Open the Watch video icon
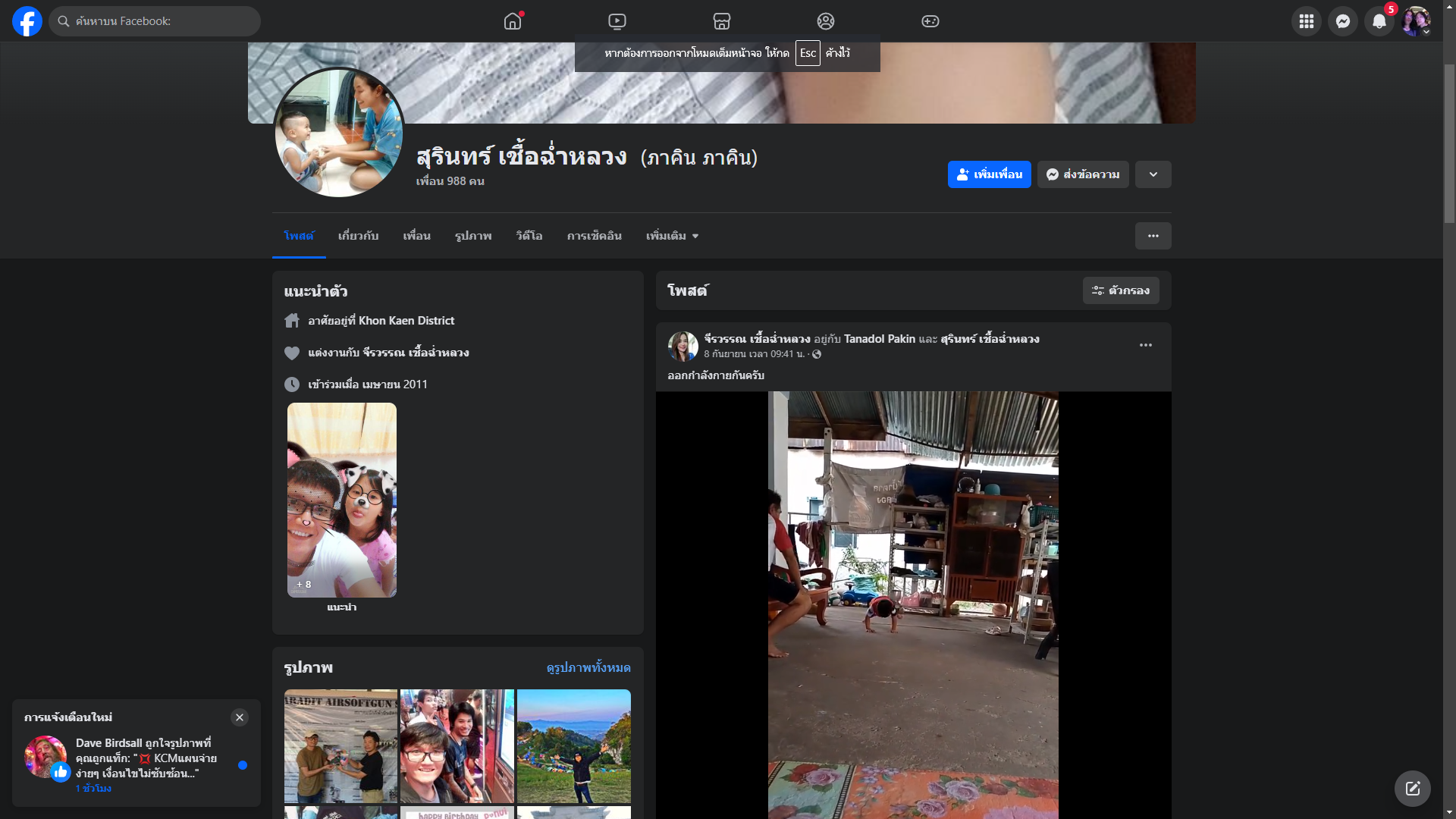1456x819 pixels. click(617, 21)
